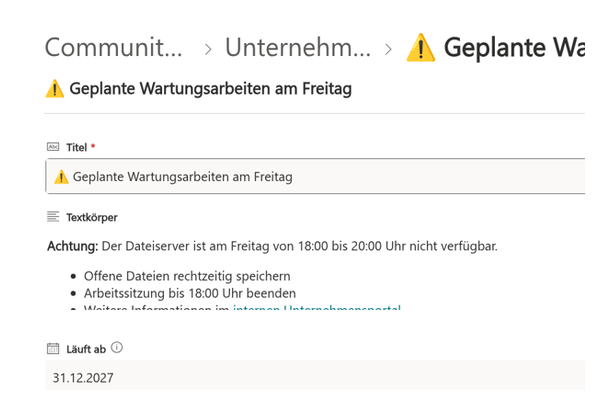Screen dimensions: 600x400
Task: Open the Communit… breadcrumb link
Action: click(113, 48)
